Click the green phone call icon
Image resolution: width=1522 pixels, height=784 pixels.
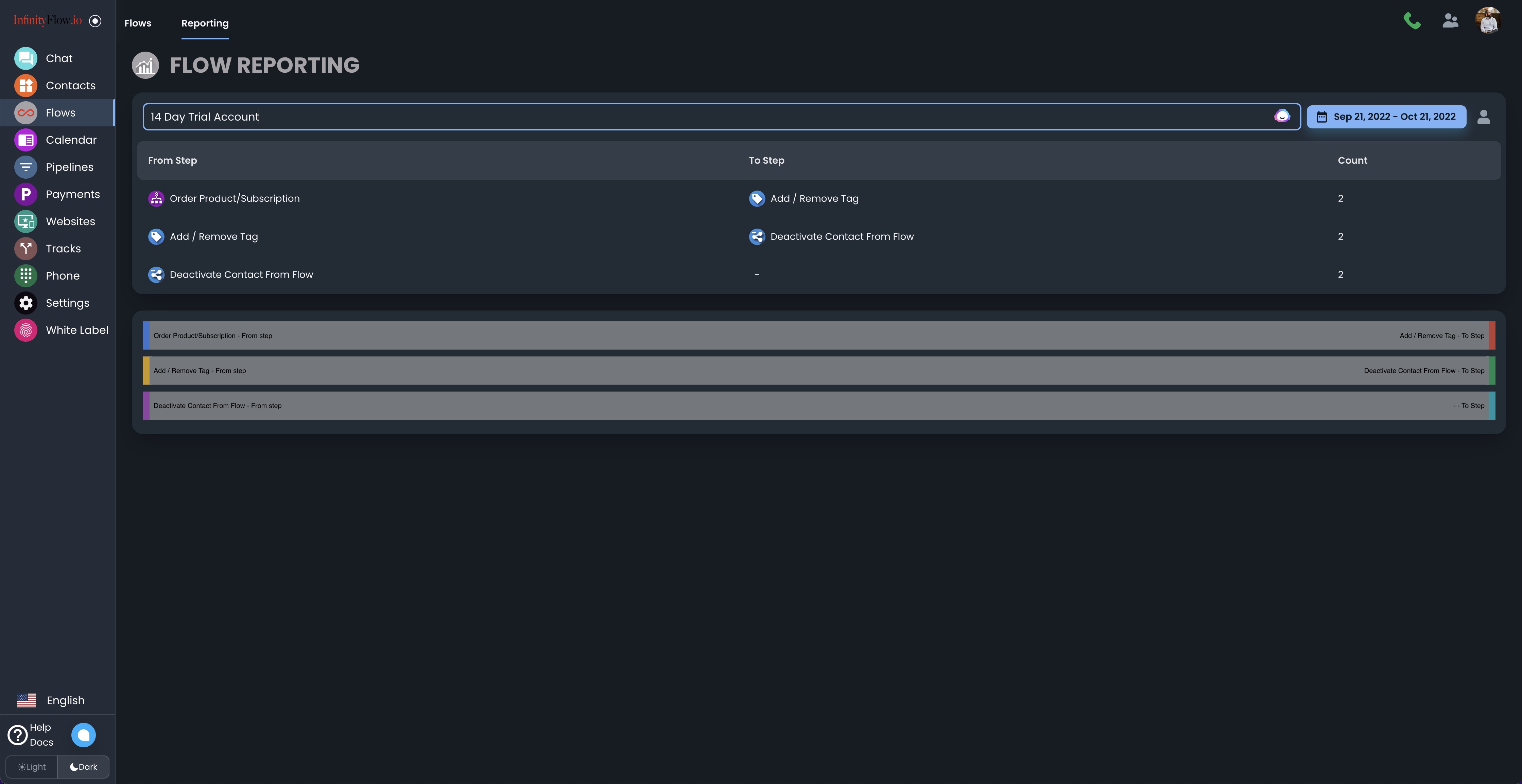click(x=1412, y=21)
